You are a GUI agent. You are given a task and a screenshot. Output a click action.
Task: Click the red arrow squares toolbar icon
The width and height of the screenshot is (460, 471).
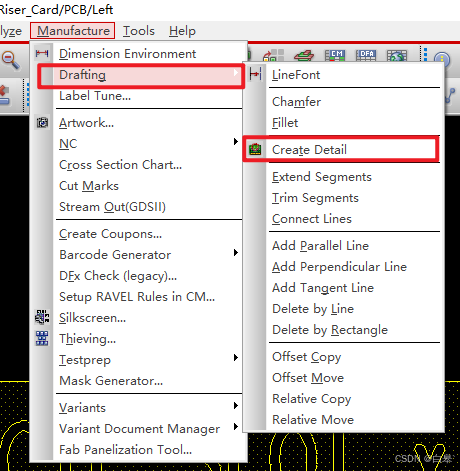[x=273, y=55]
